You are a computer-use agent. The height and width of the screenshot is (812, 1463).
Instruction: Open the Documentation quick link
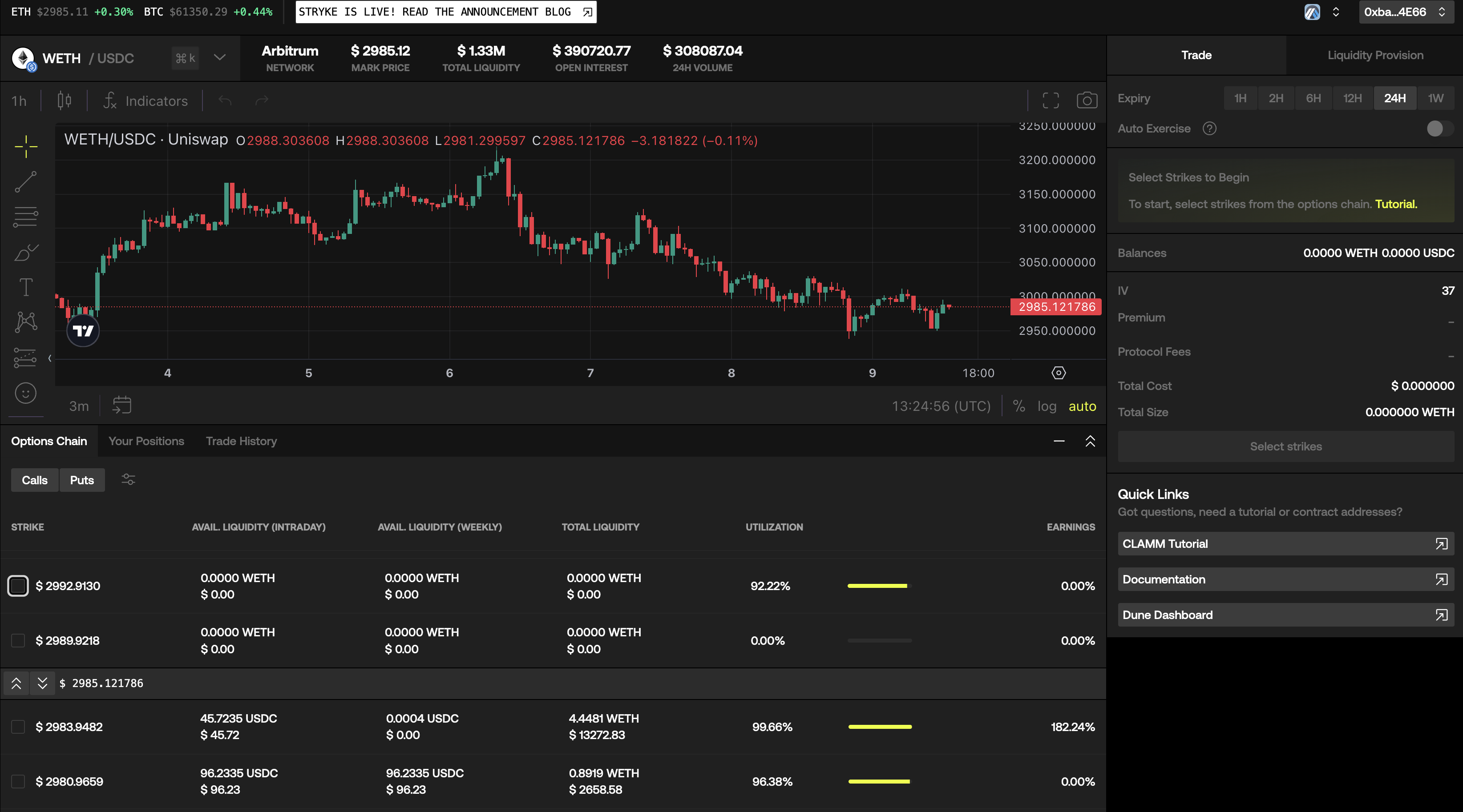pos(1286,579)
